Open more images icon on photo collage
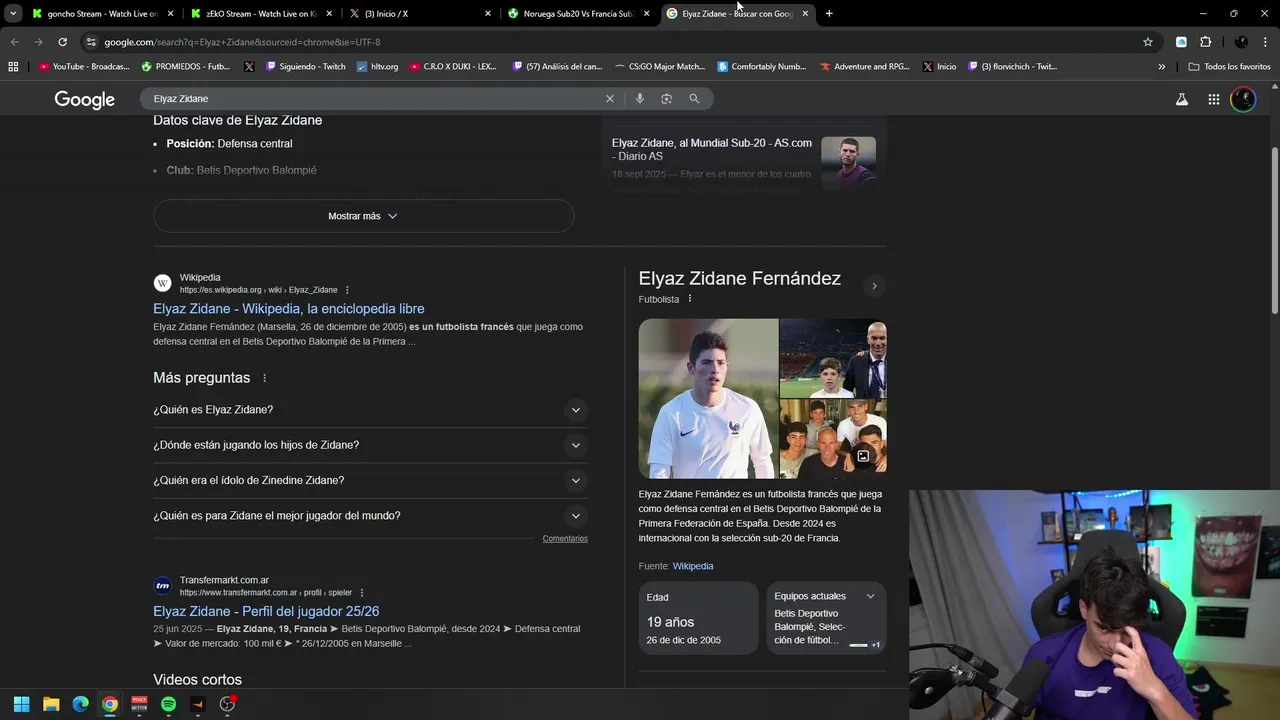The width and height of the screenshot is (1280, 720). 863,456
